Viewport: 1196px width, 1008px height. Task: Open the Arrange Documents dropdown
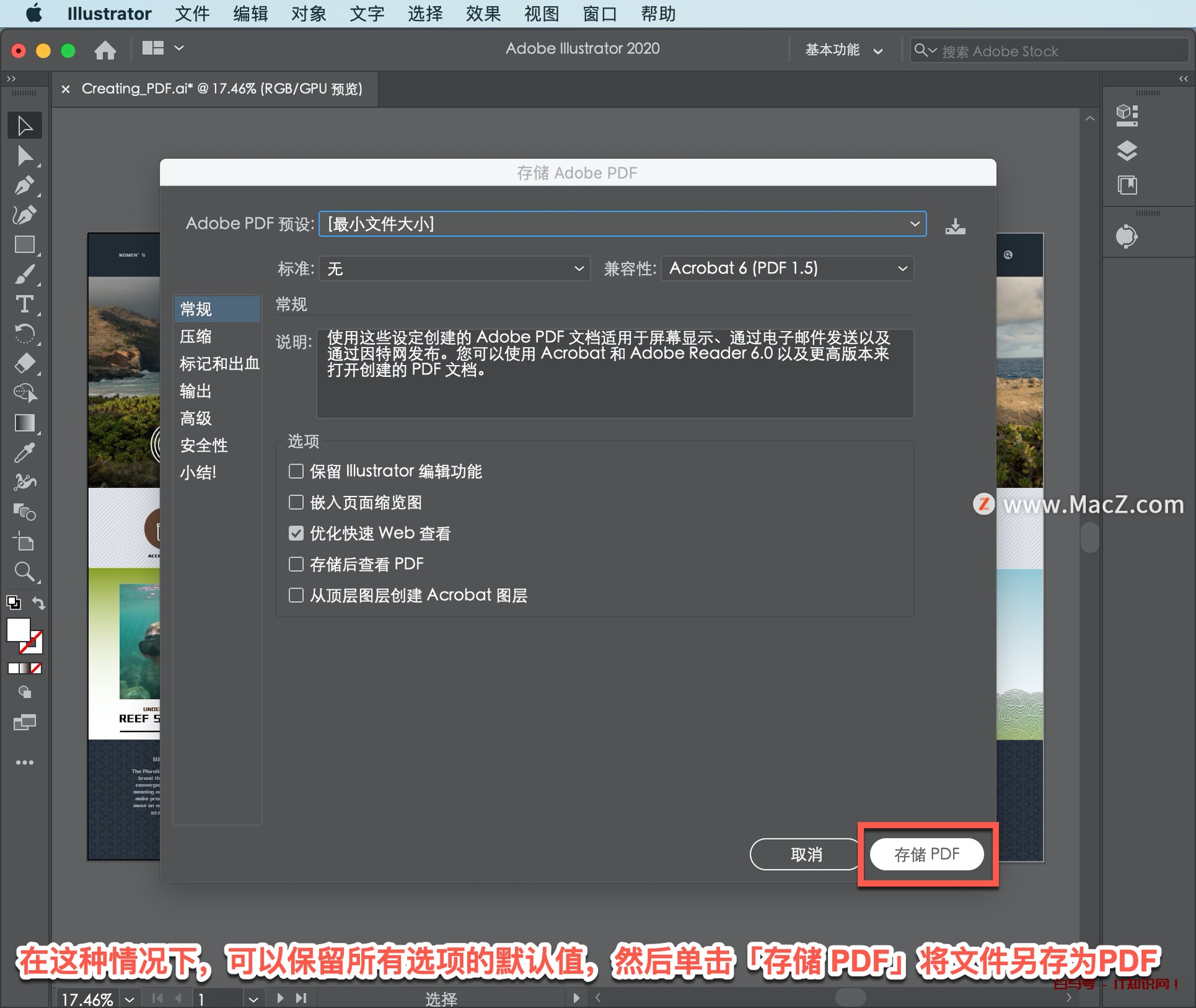(163, 48)
